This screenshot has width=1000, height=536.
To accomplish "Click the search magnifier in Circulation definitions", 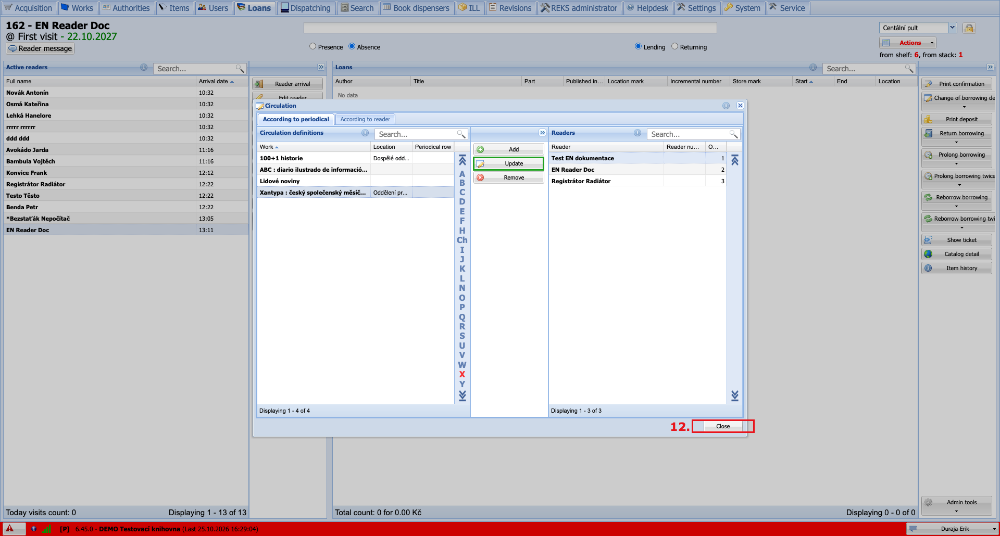I will point(461,134).
